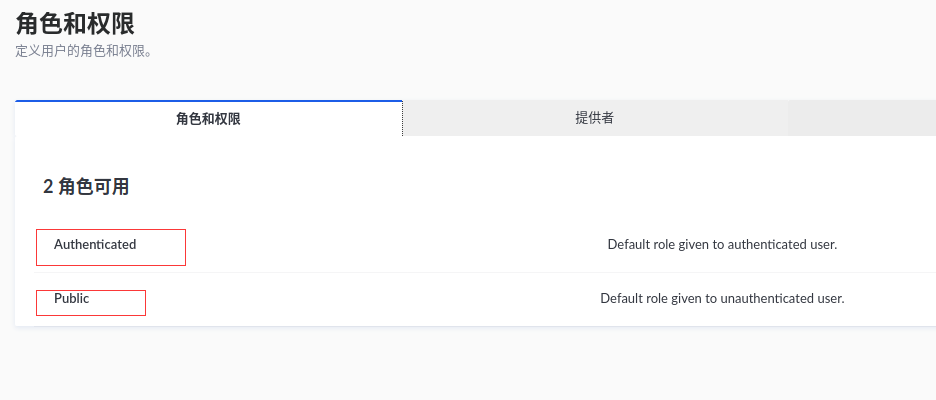Click the divider line between the role rows
The height and width of the screenshot is (400, 936).
pyautogui.click(x=485, y=272)
